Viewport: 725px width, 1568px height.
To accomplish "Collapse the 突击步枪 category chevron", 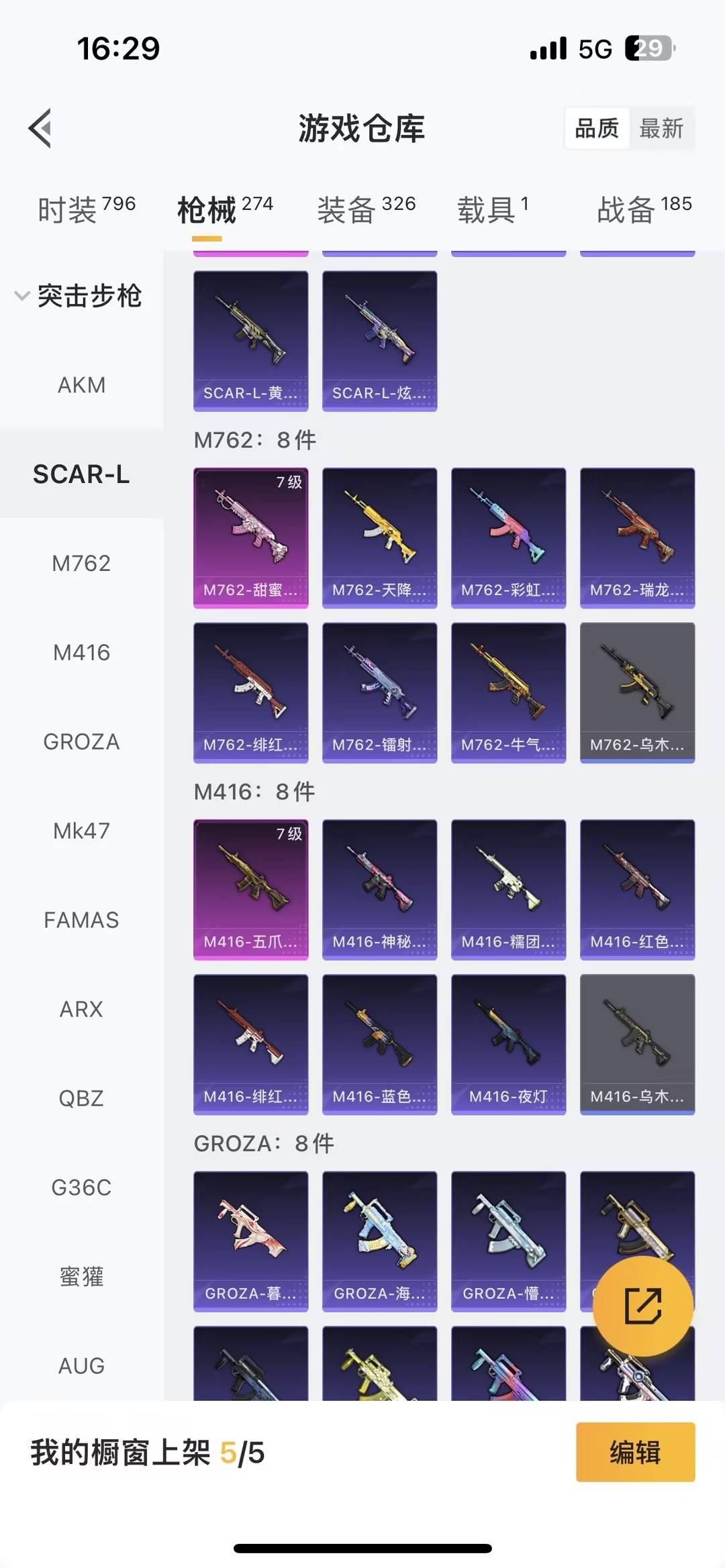I will click(x=22, y=296).
